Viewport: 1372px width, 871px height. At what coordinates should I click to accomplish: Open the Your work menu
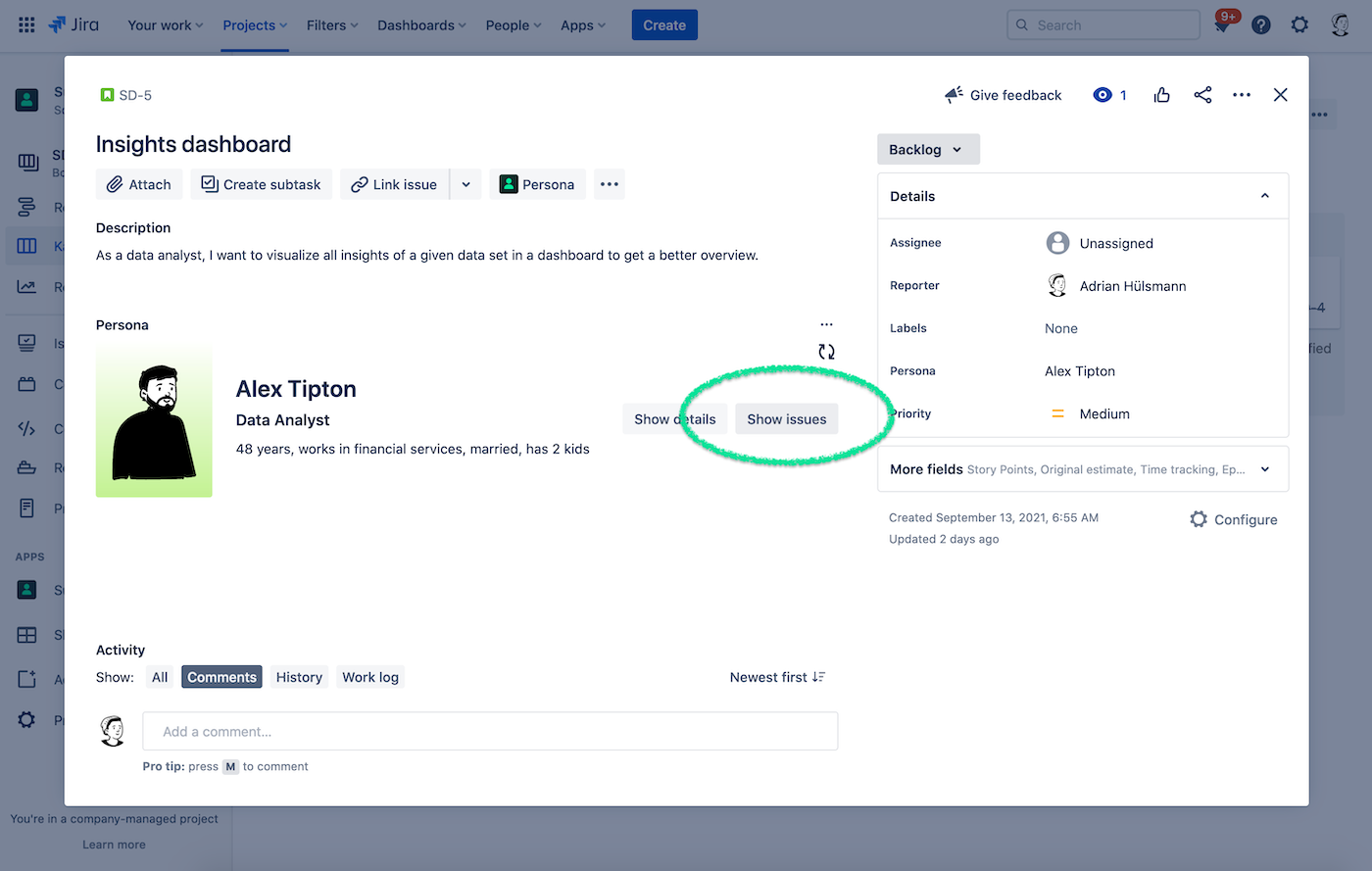(165, 25)
